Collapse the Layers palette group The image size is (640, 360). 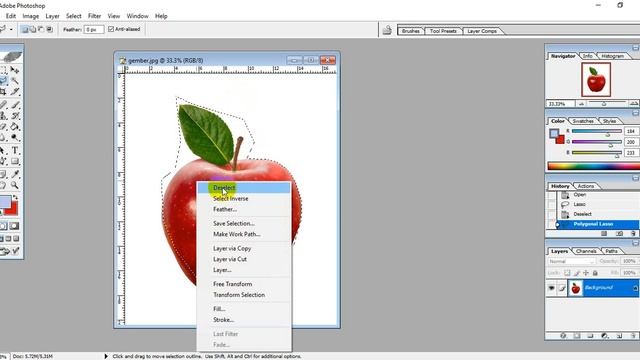tap(636, 243)
